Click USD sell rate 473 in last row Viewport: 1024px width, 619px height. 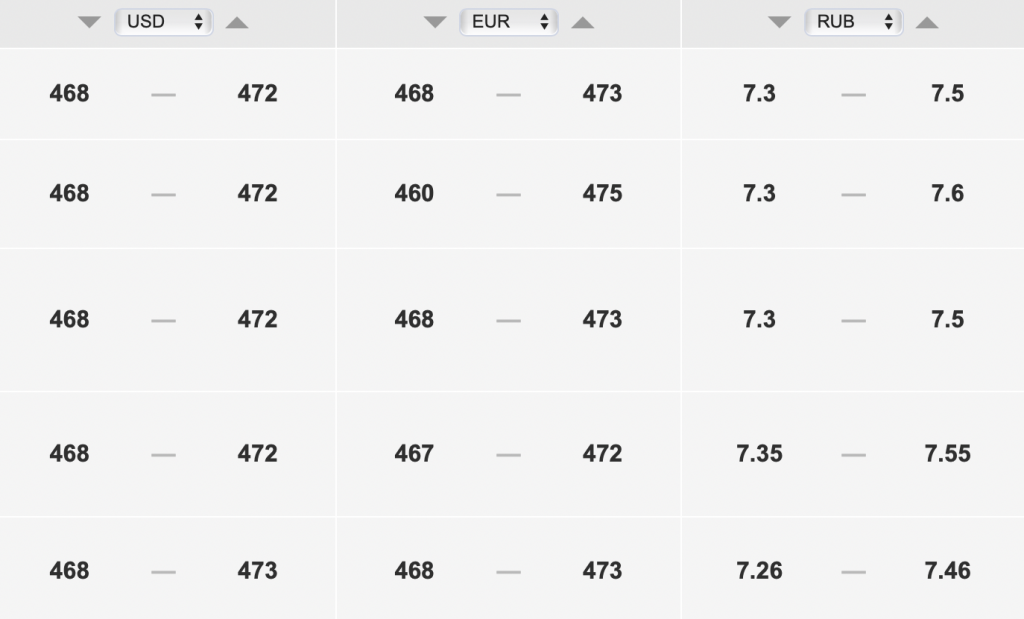257,571
